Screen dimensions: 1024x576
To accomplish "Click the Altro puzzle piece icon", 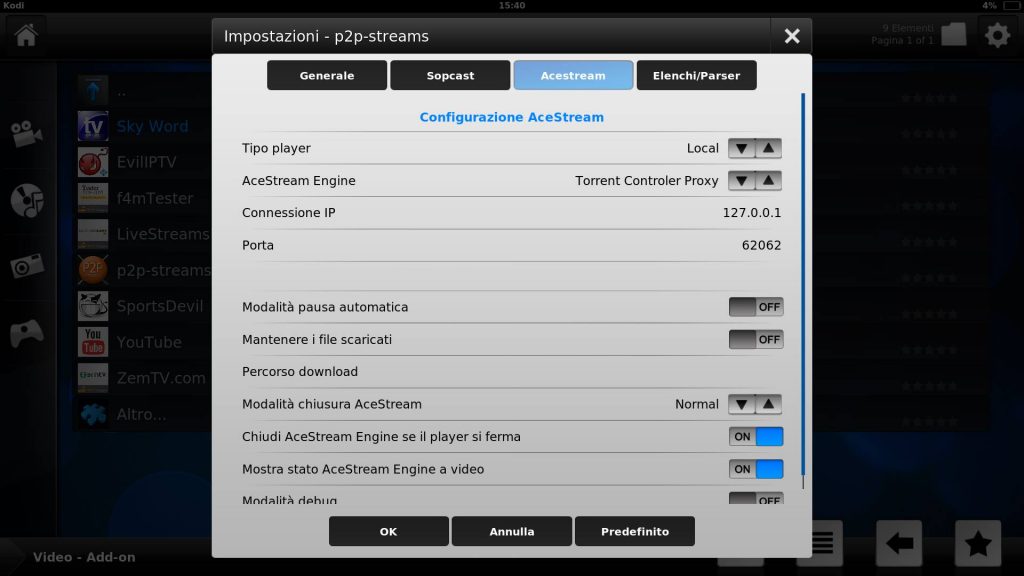I will [93, 413].
